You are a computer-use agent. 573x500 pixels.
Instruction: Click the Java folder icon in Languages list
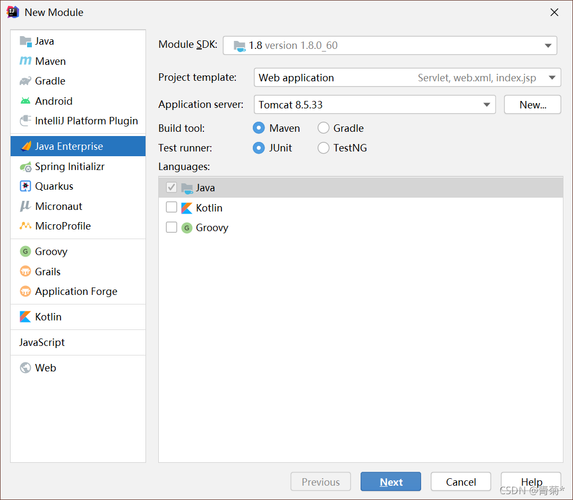[x=187, y=188]
